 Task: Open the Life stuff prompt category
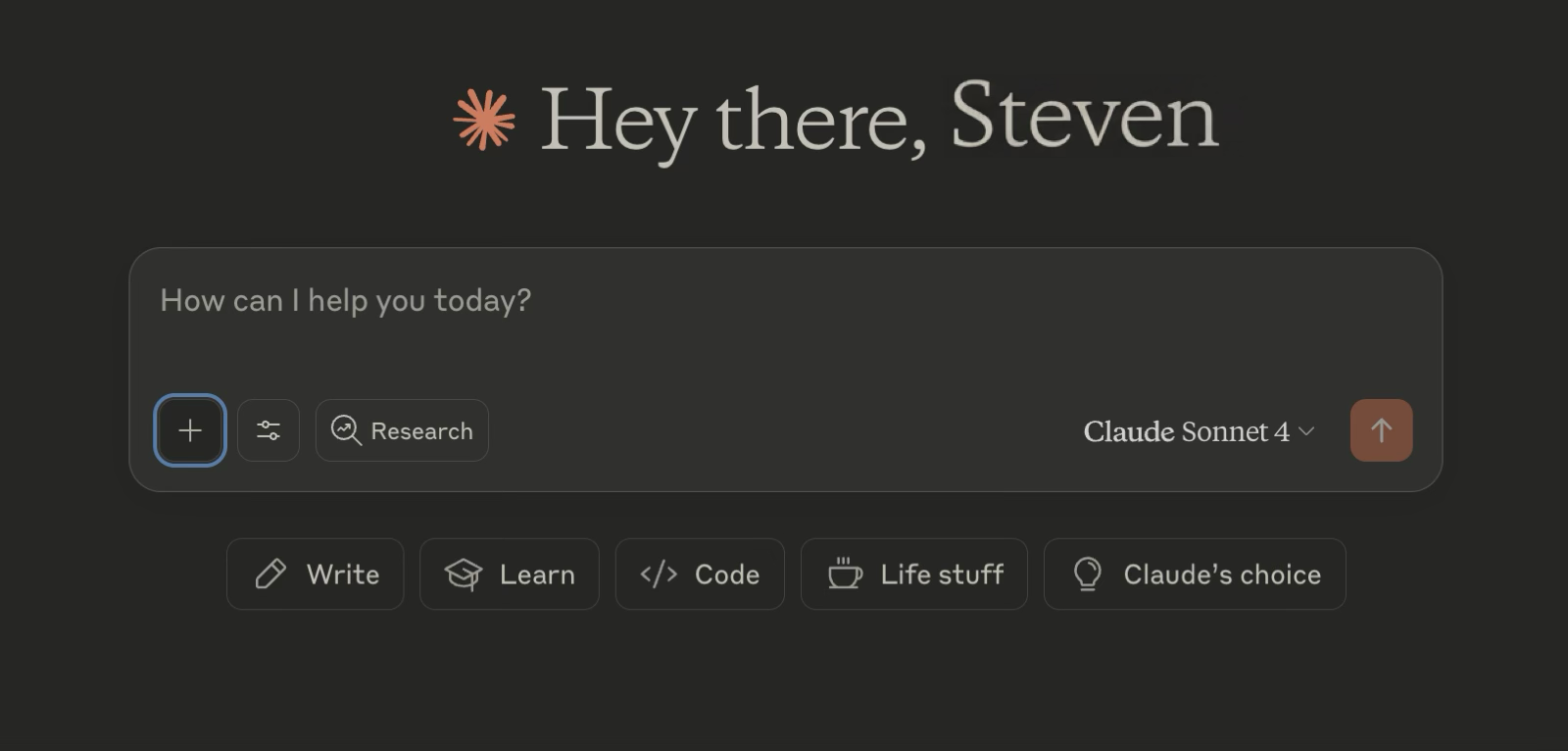pyautogui.click(x=913, y=574)
